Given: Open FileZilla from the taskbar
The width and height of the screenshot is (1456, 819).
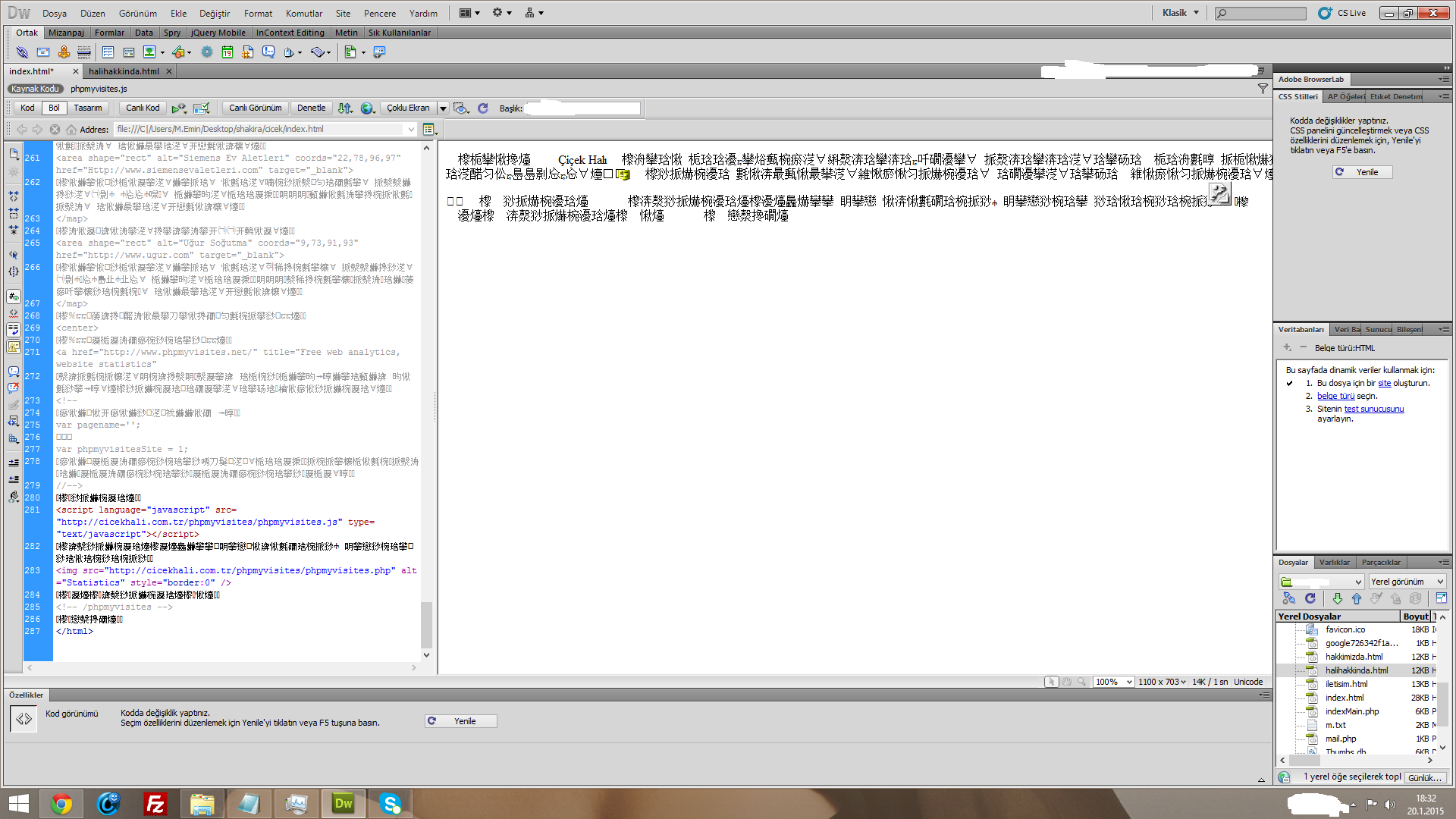Looking at the screenshot, I should 155,804.
